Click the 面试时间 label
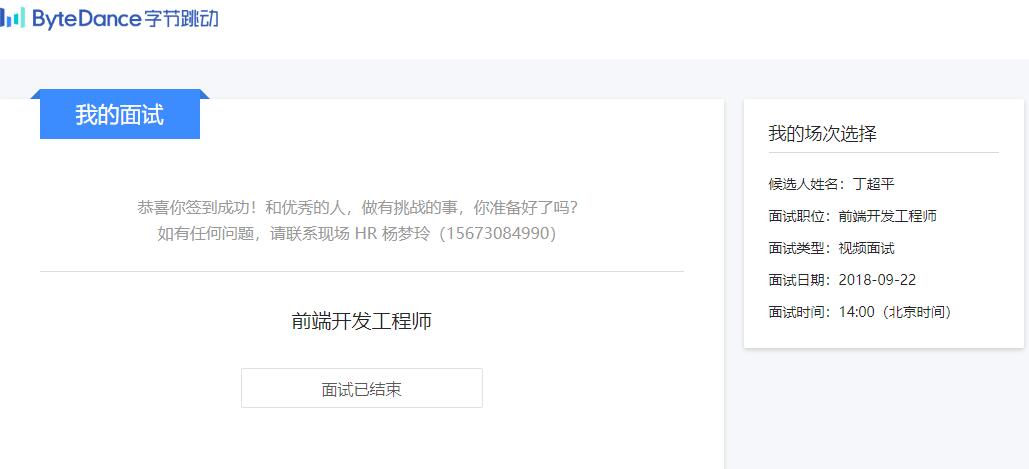This screenshot has height=469, width=1029. pyautogui.click(x=800, y=313)
